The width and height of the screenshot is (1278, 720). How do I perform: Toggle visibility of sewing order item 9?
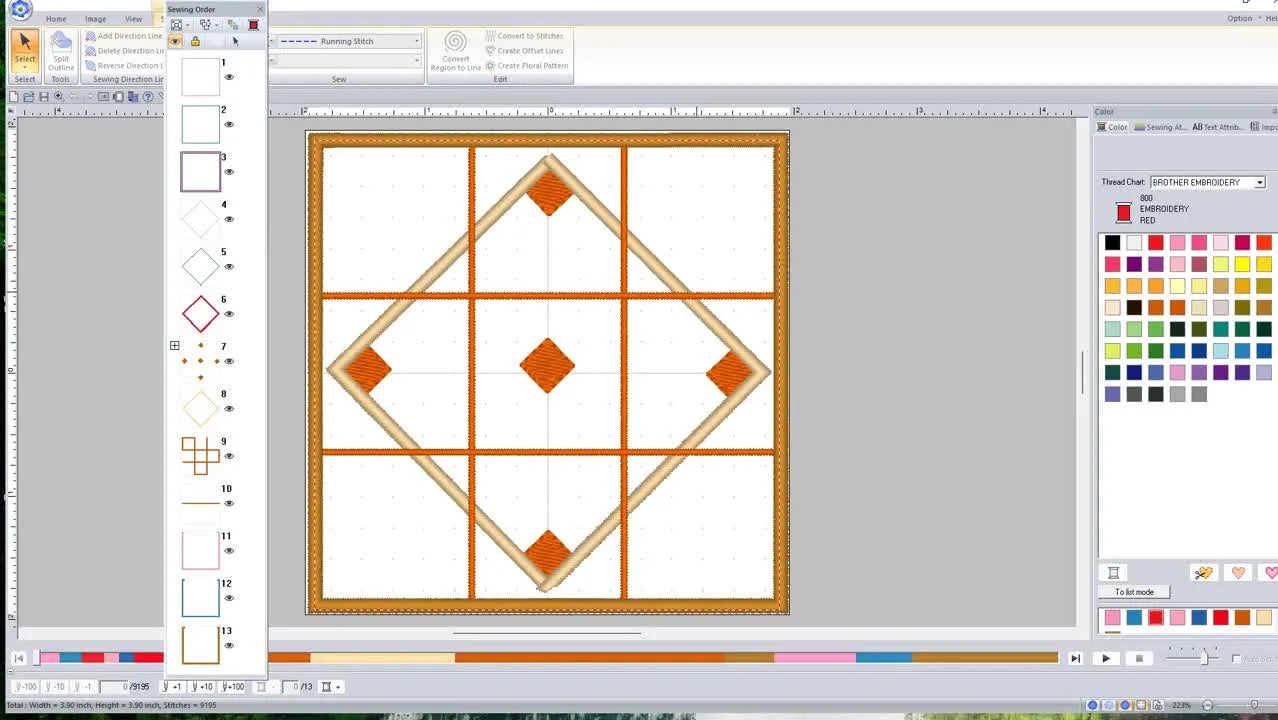point(229,456)
